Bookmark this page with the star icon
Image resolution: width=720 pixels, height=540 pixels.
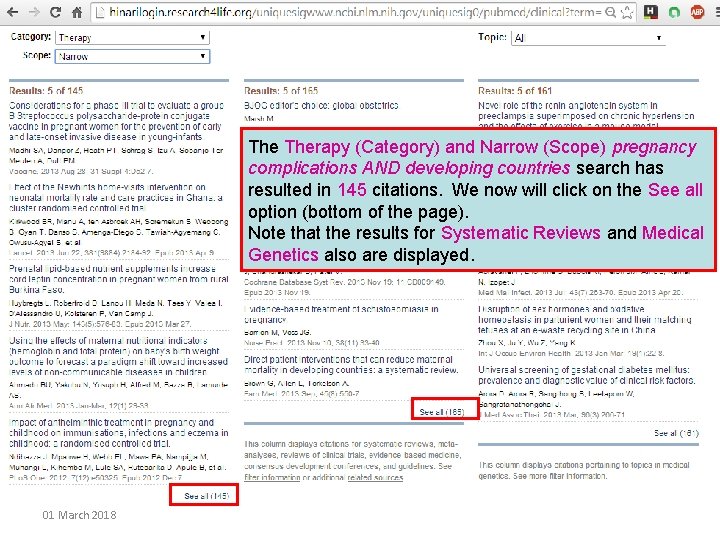[627, 12]
